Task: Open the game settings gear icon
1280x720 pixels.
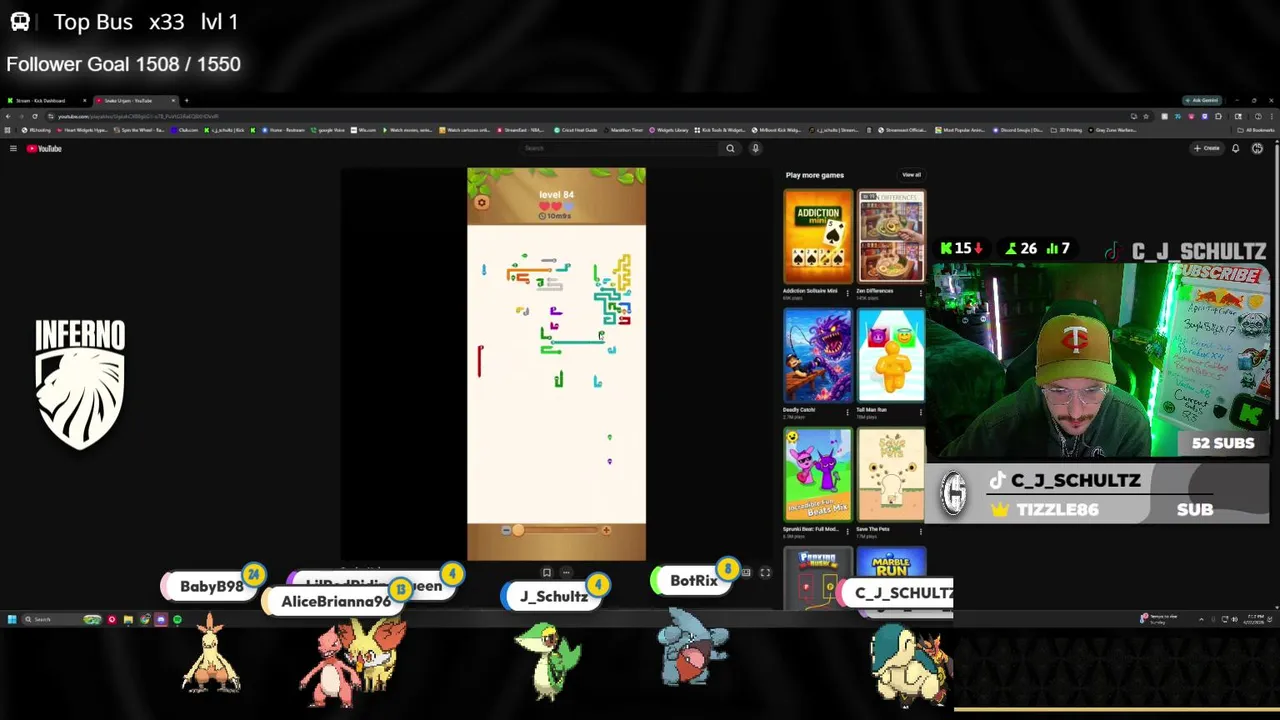Action: click(x=481, y=203)
